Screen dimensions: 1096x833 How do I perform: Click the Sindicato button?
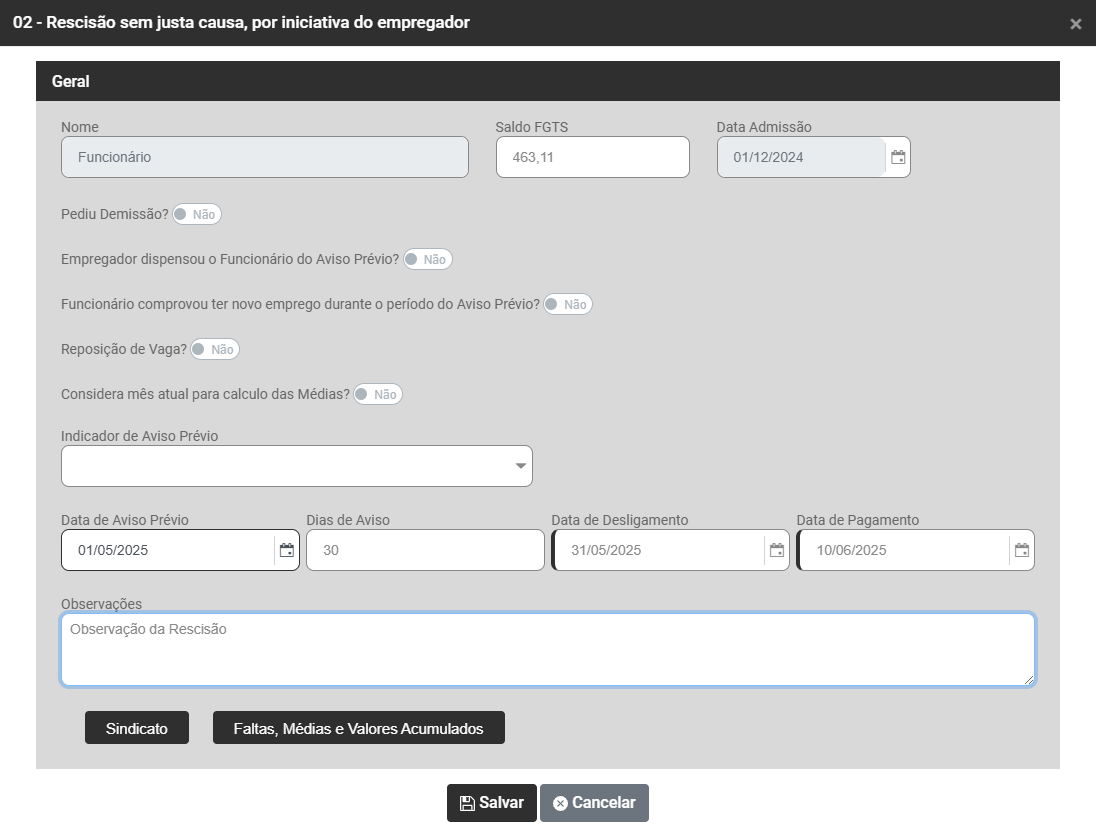136,729
